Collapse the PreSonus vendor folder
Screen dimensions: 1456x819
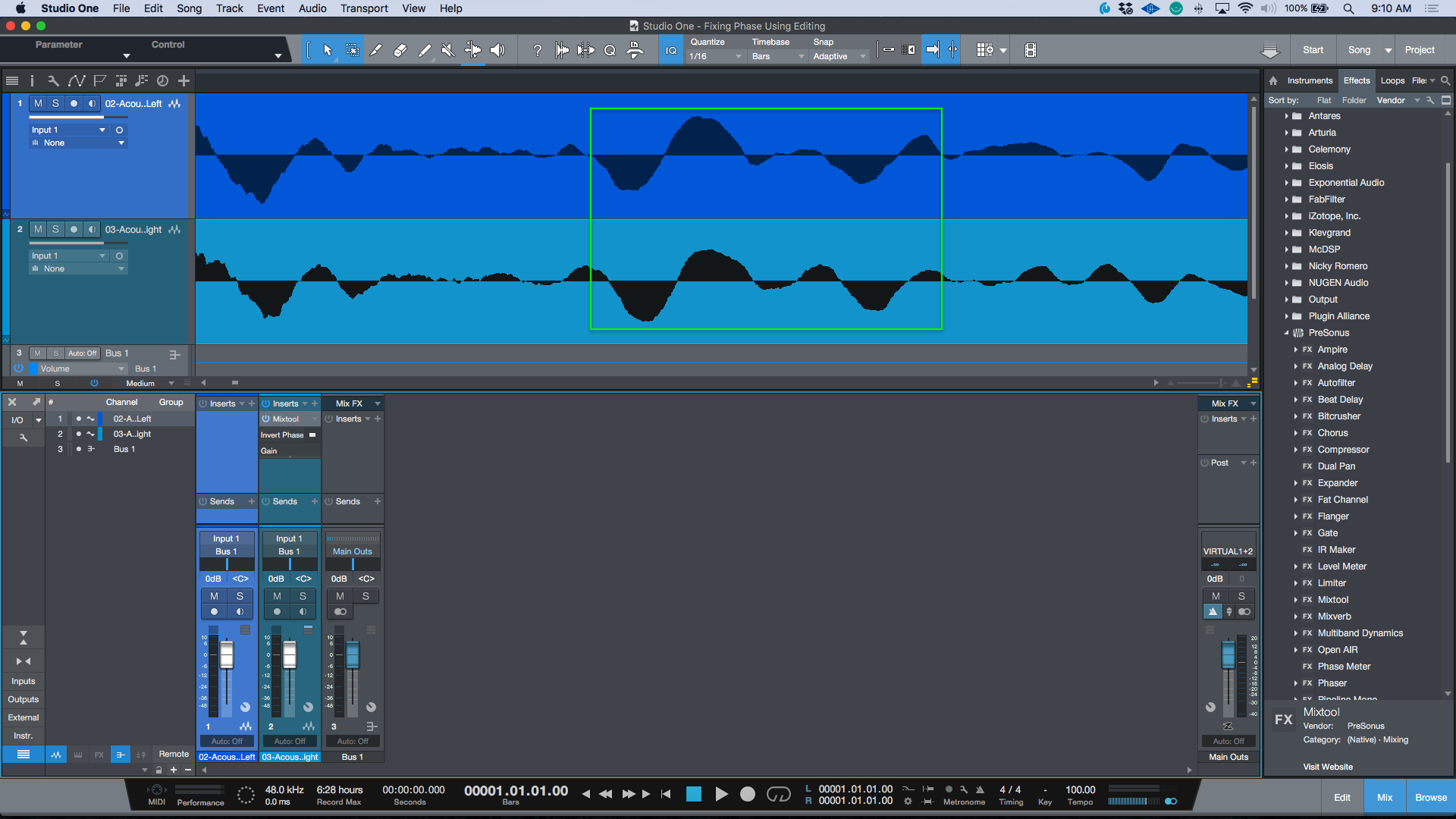pyautogui.click(x=1287, y=333)
